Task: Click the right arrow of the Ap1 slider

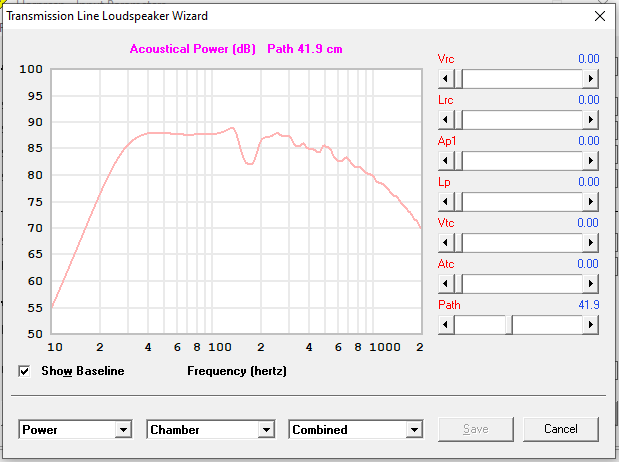Action: point(591,161)
